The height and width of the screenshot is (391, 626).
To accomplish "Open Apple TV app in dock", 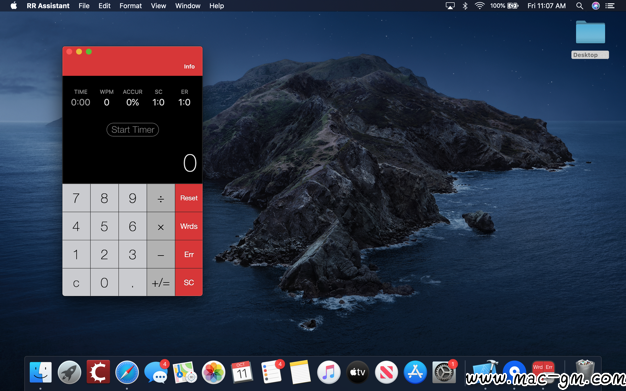I will point(357,372).
